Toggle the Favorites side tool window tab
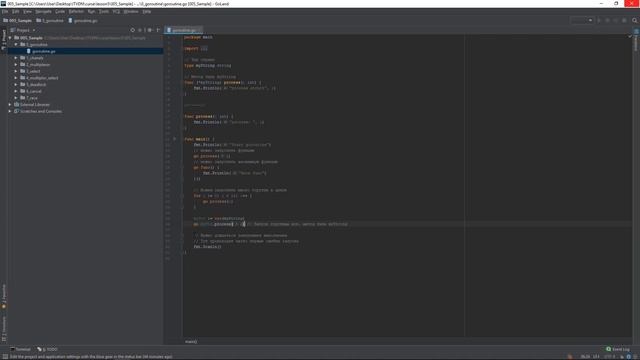 (4, 297)
